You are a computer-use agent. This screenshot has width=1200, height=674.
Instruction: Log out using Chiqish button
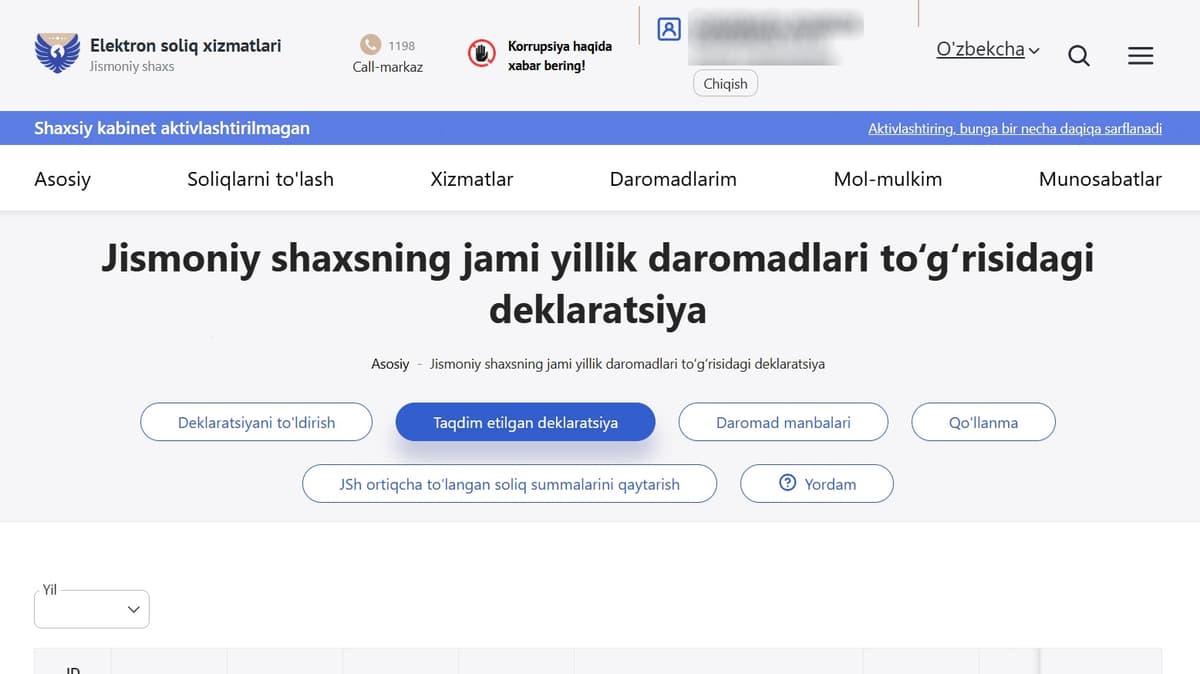pyautogui.click(x=726, y=84)
